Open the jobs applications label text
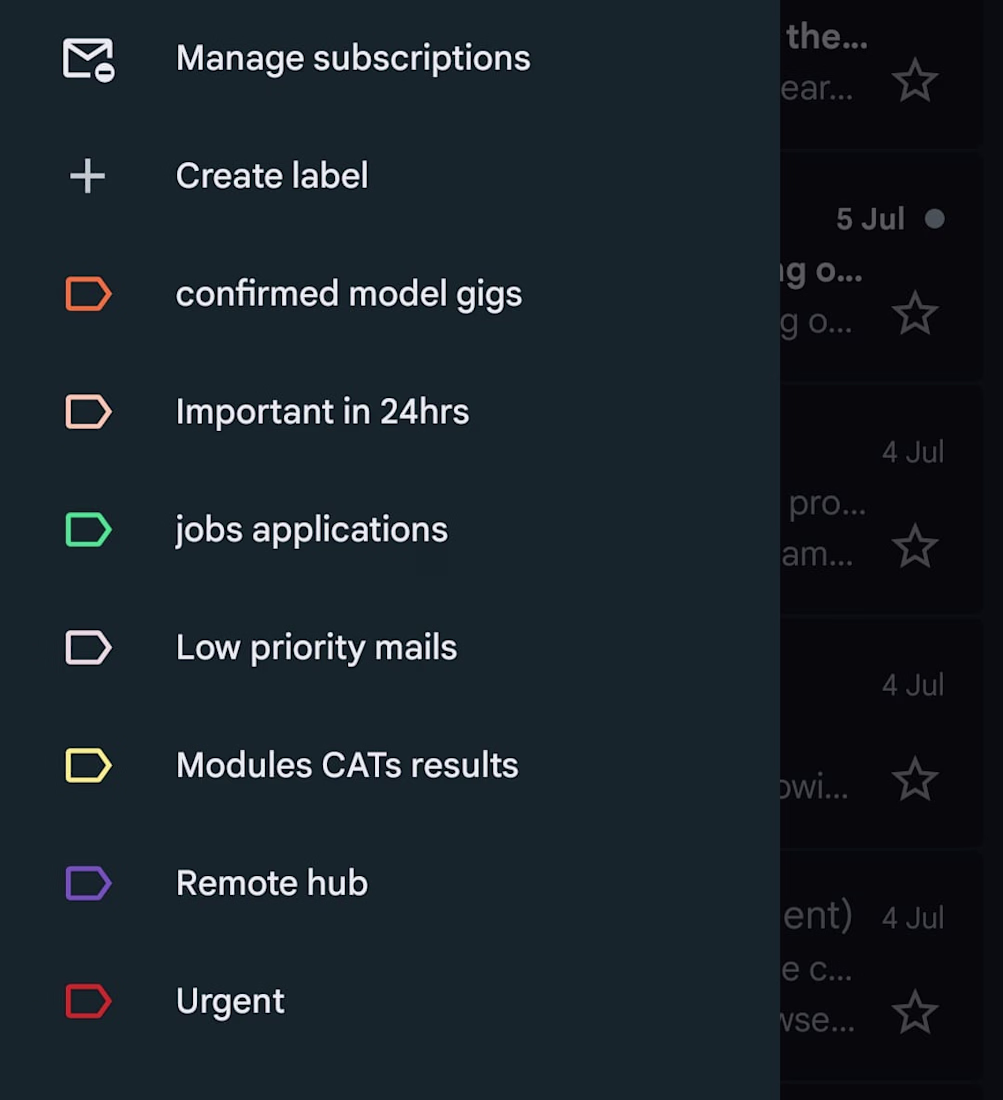Viewport: 1003px width, 1100px height. point(311,530)
